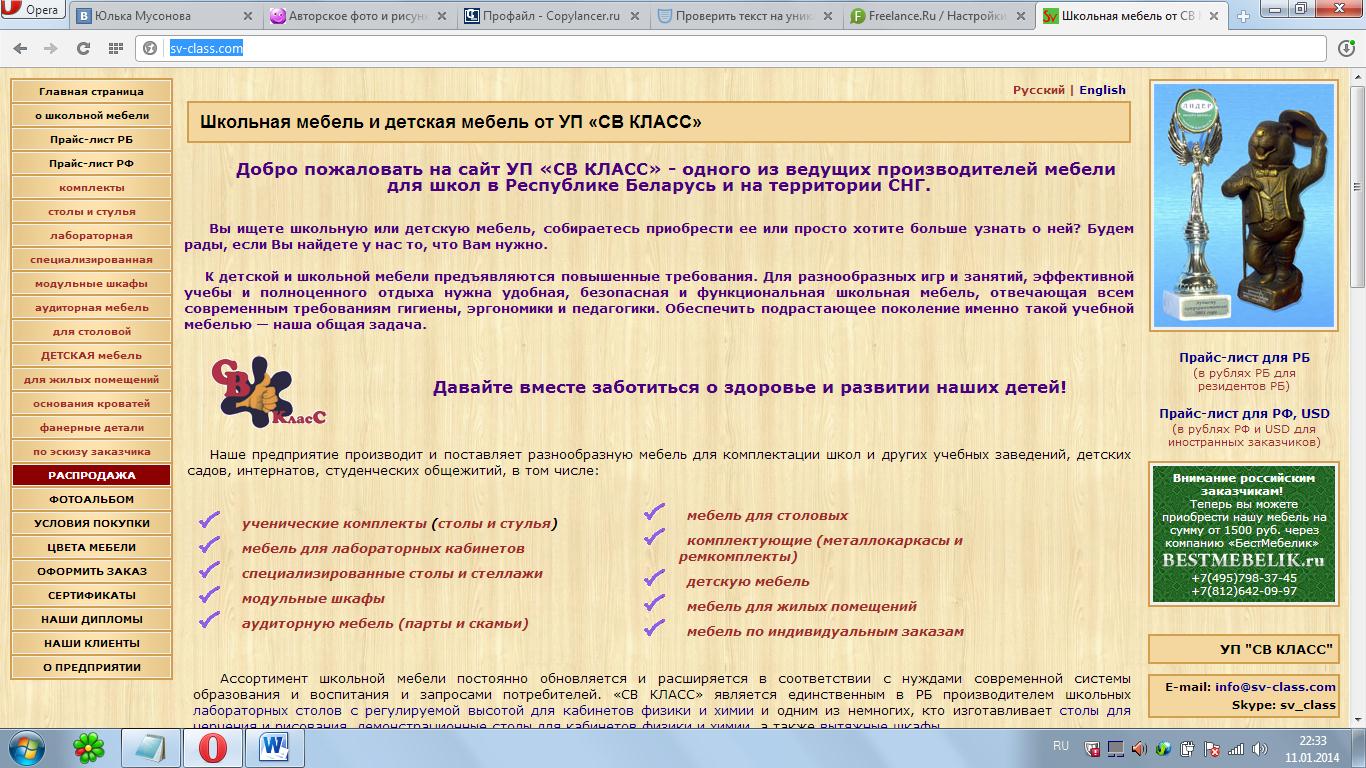Screen dimensions: 1366x768
Task: Switch site language to English
Action: point(1102,90)
